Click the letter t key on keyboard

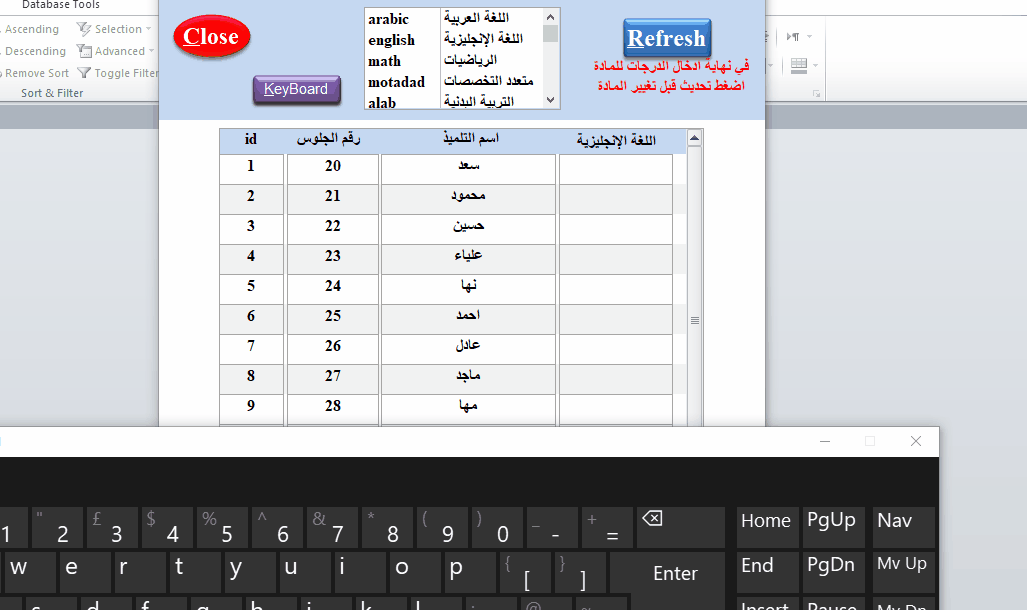pyautogui.click(x=195, y=572)
